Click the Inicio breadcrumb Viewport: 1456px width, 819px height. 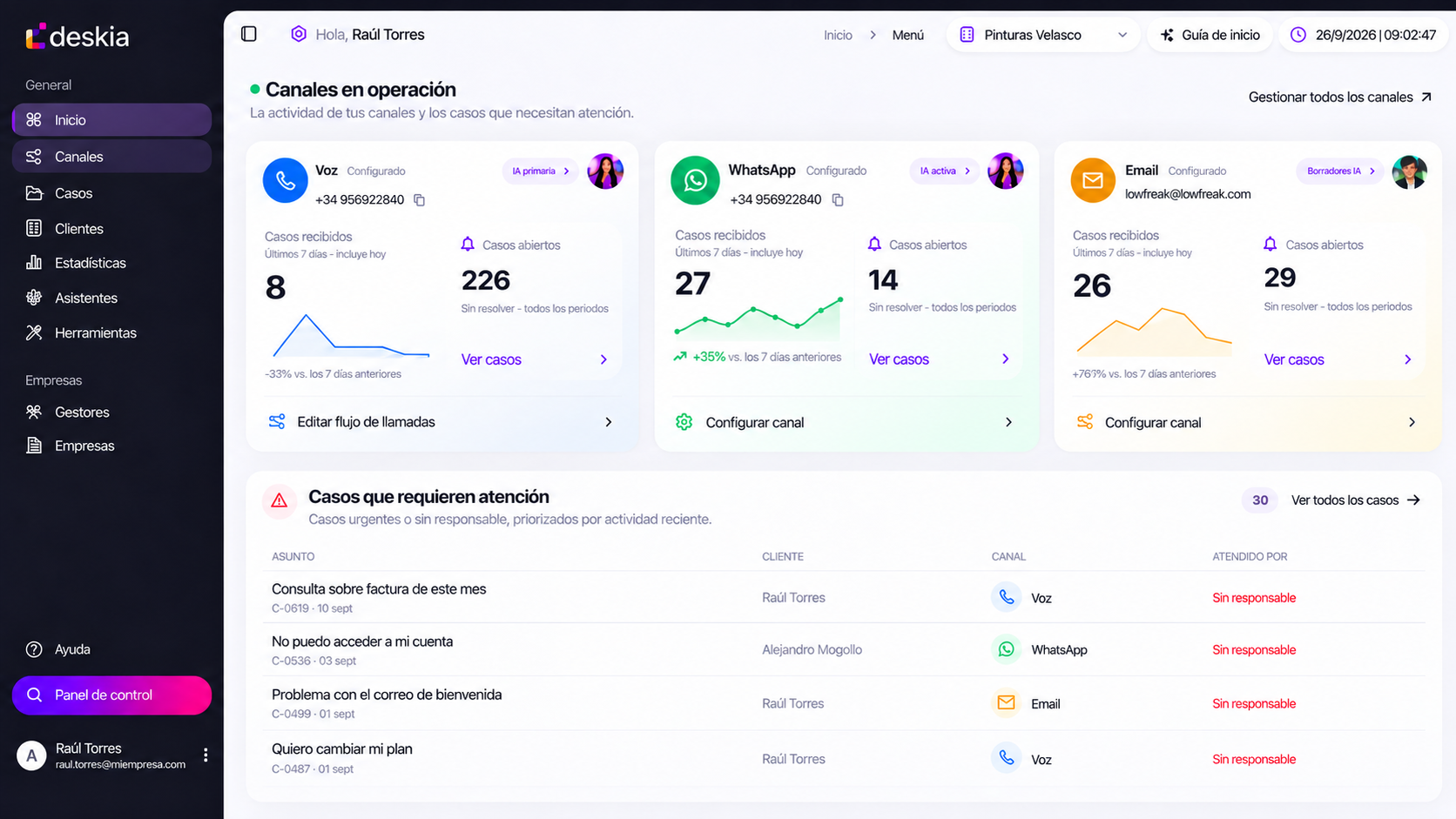coord(838,35)
